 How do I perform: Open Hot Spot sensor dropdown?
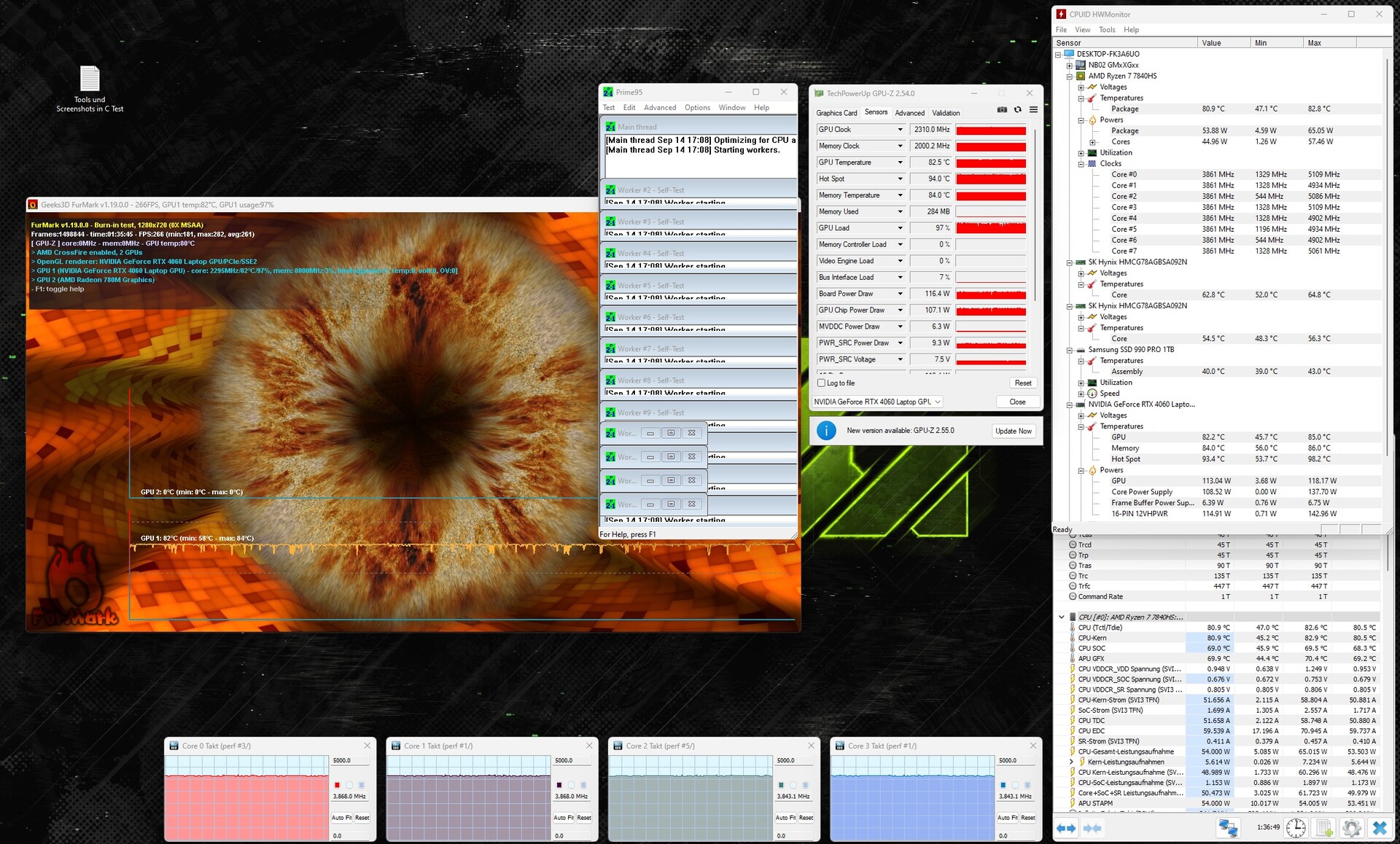pyautogui.click(x=900, y=179)
